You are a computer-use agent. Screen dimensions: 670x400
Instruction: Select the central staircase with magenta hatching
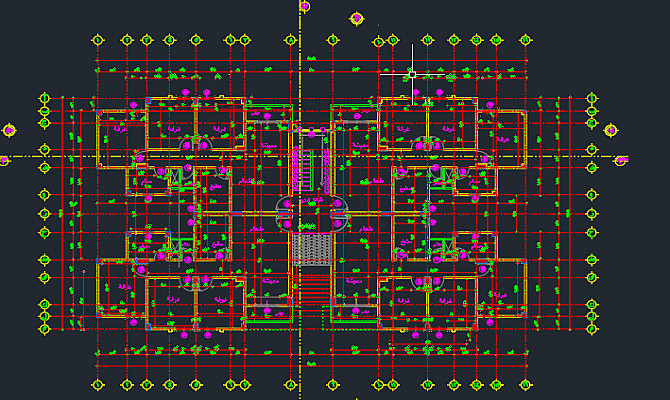tap(312, 162)
